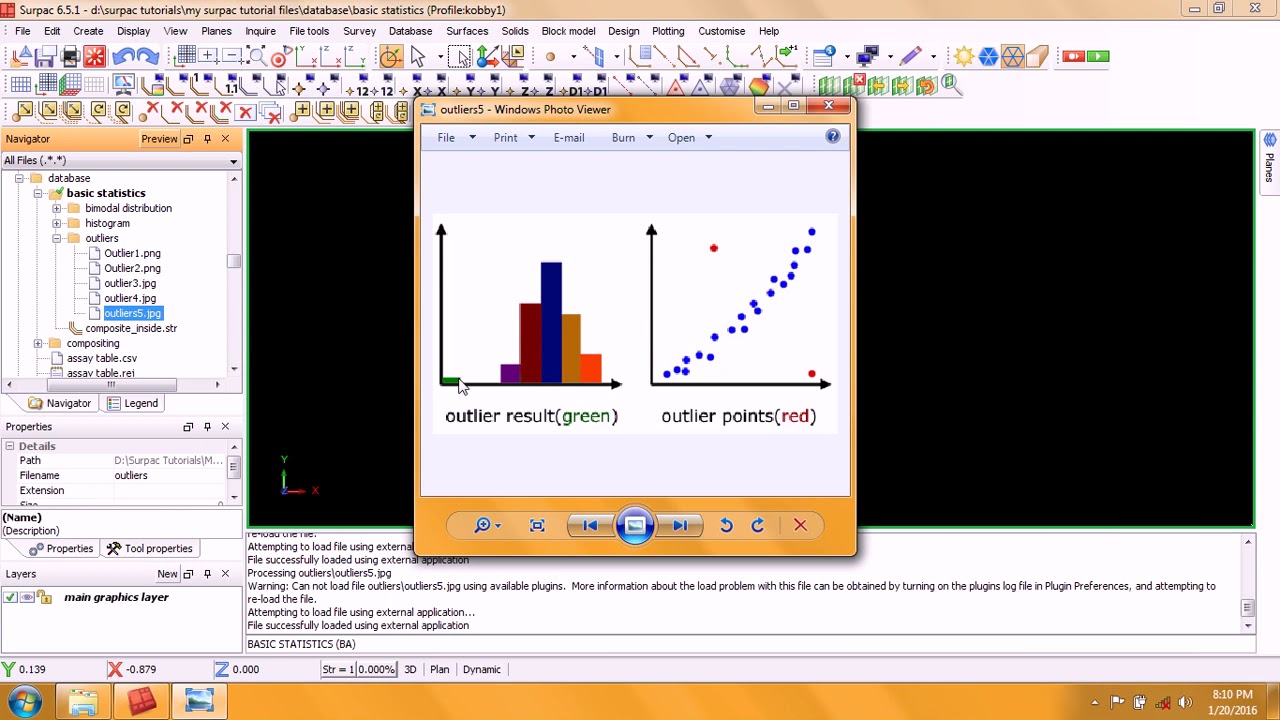Open Windows Start menu orb
Image resolution: width=1280 pixels, height=720 pixels.
[x=24, y=701]
